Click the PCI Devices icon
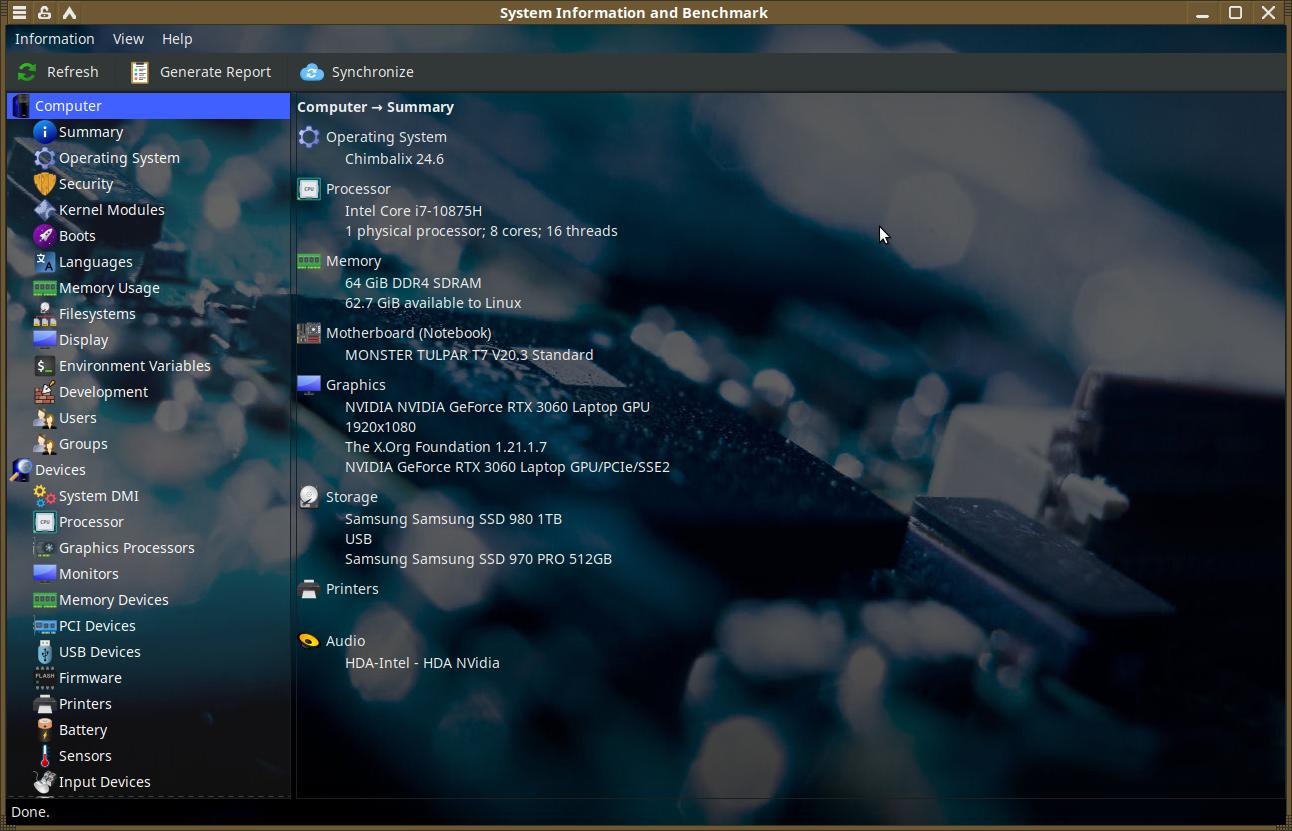 pyautogui.click(x=44, y=626)
